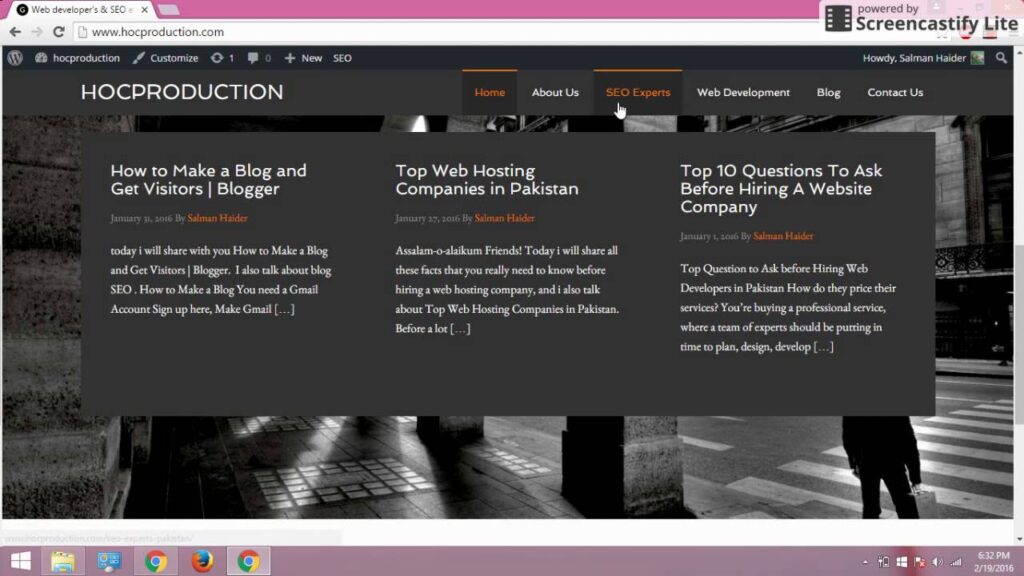Open the Blog navigation item

pos(828,92)
